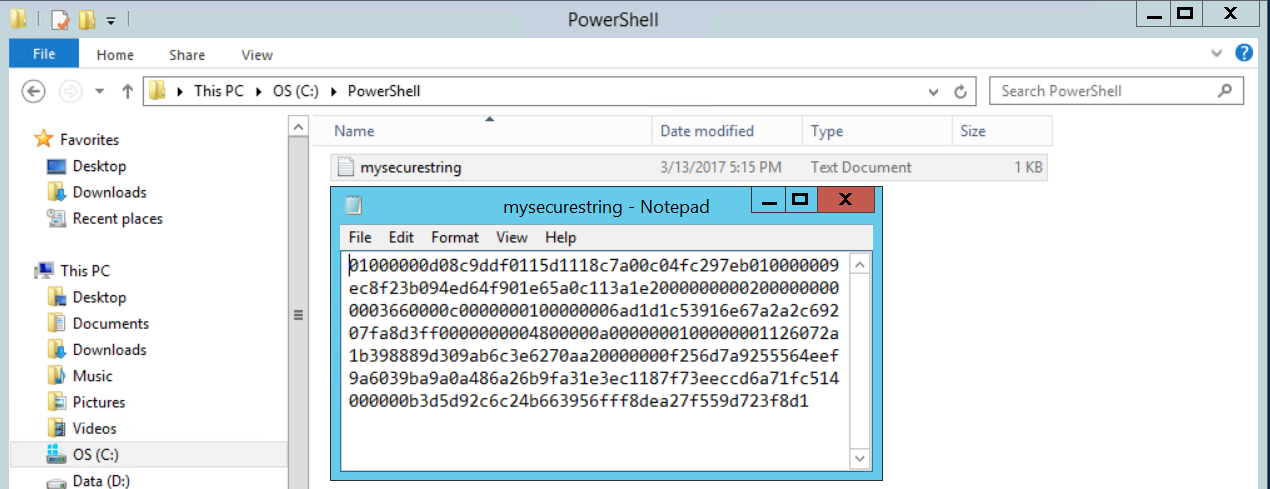
Task: Select Favorites in the navigation pane
Action: click(89, 140)
